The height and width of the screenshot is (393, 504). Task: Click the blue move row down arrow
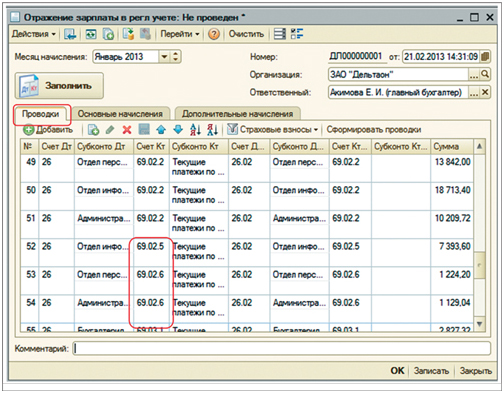click(x=178, y=130)
